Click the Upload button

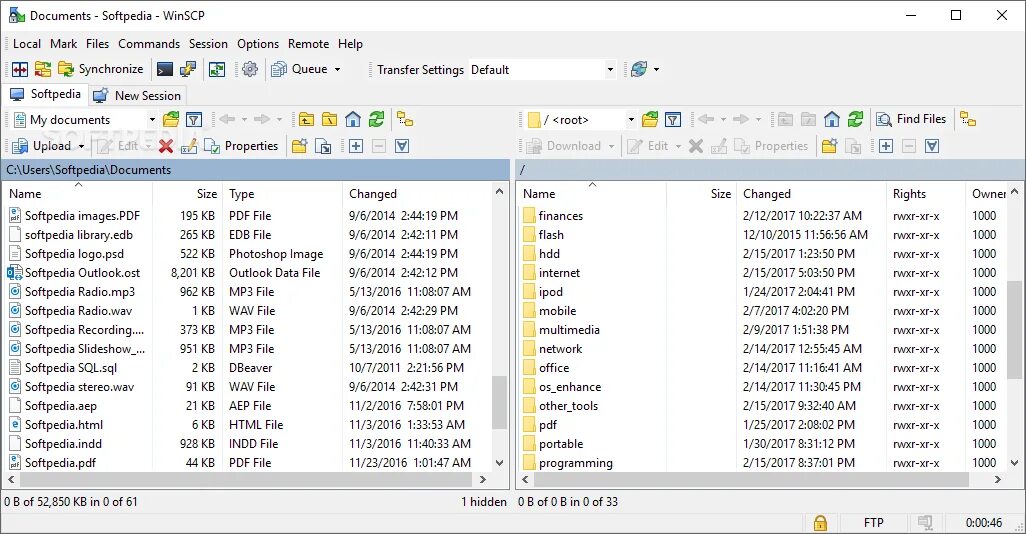pyautogui.click(x=42, y=146)
